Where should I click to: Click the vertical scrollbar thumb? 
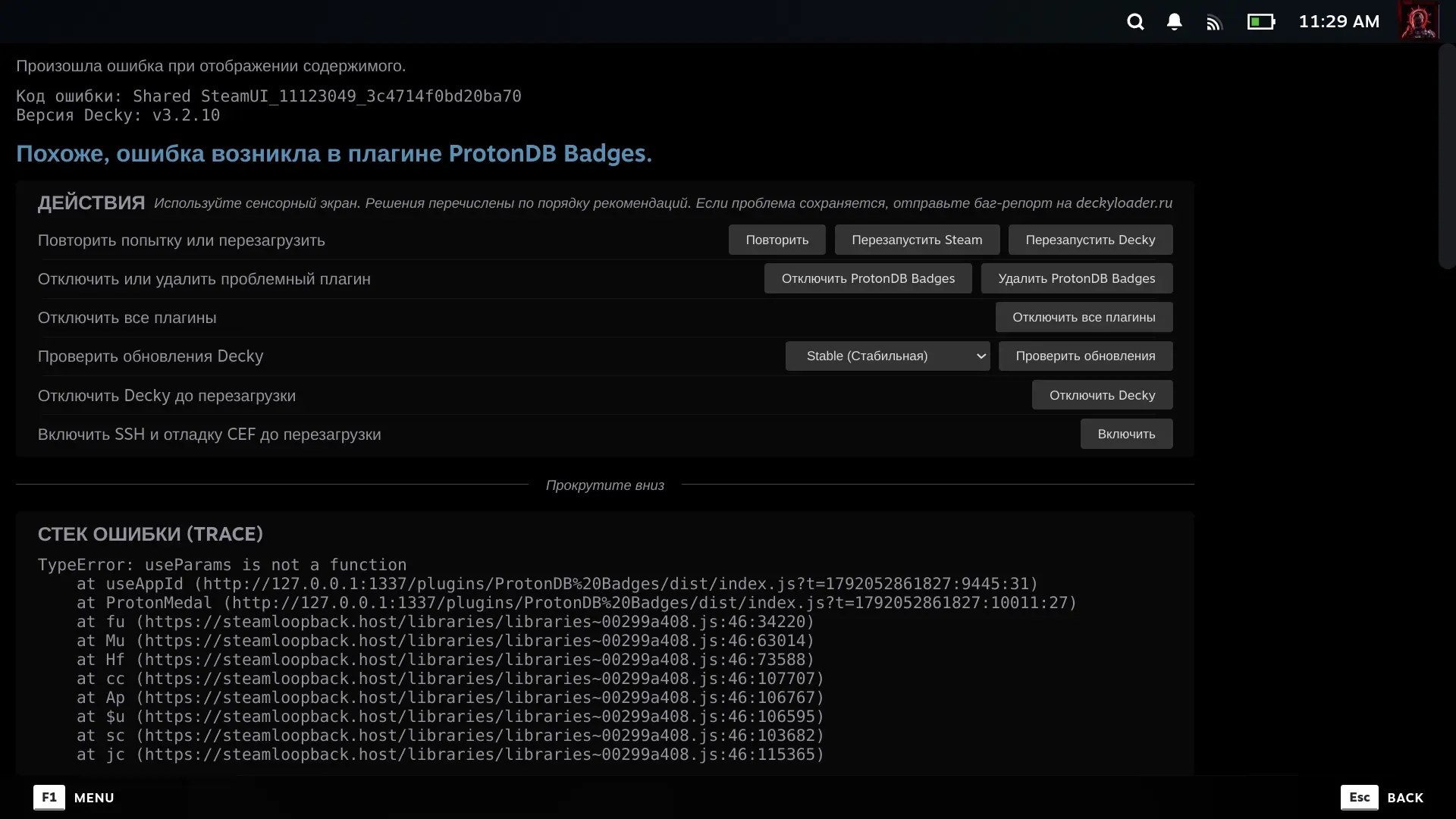[x=1447, y=155]
